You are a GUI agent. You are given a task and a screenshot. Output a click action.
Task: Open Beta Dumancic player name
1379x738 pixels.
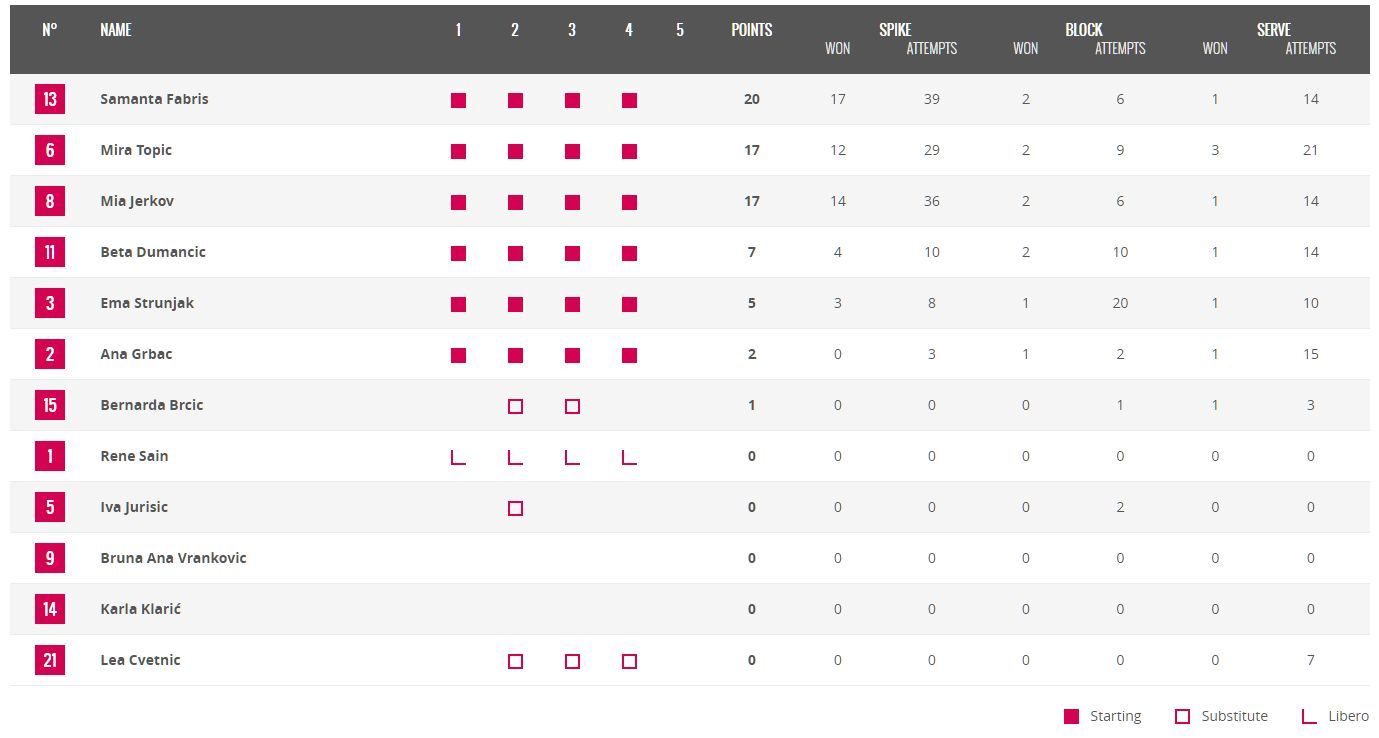pos(153,252)
